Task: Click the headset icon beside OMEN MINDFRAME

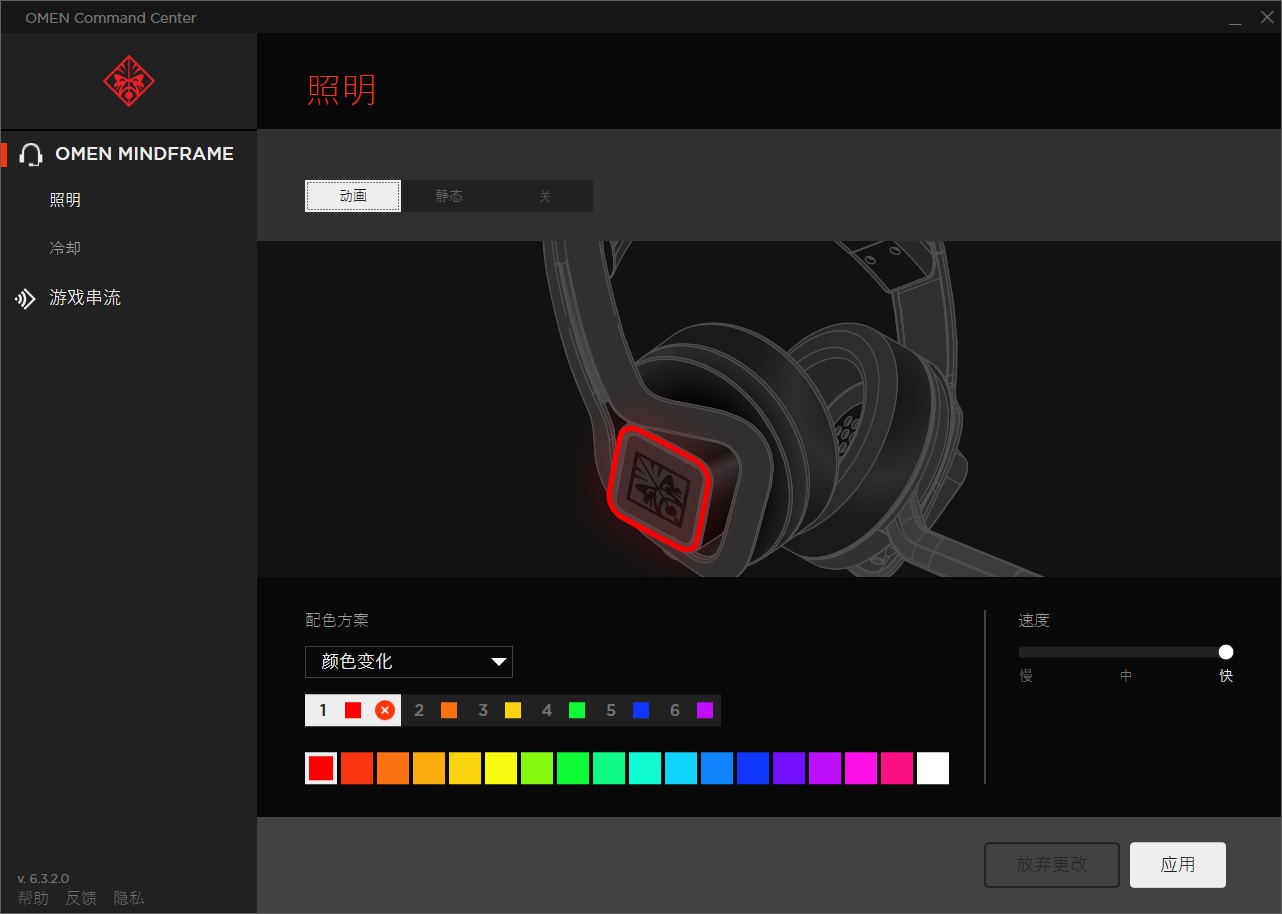Action: tap(31, 154)
